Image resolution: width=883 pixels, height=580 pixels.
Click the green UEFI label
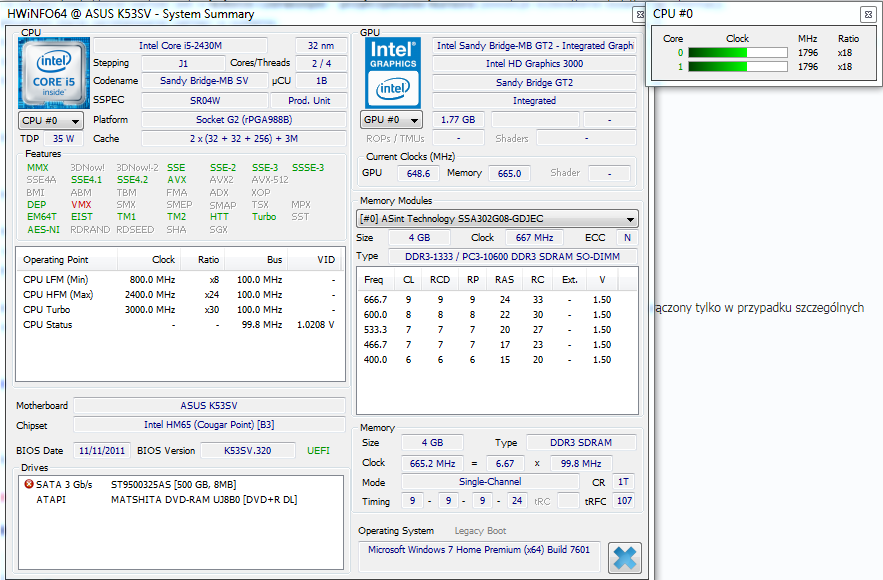[318, 450]
